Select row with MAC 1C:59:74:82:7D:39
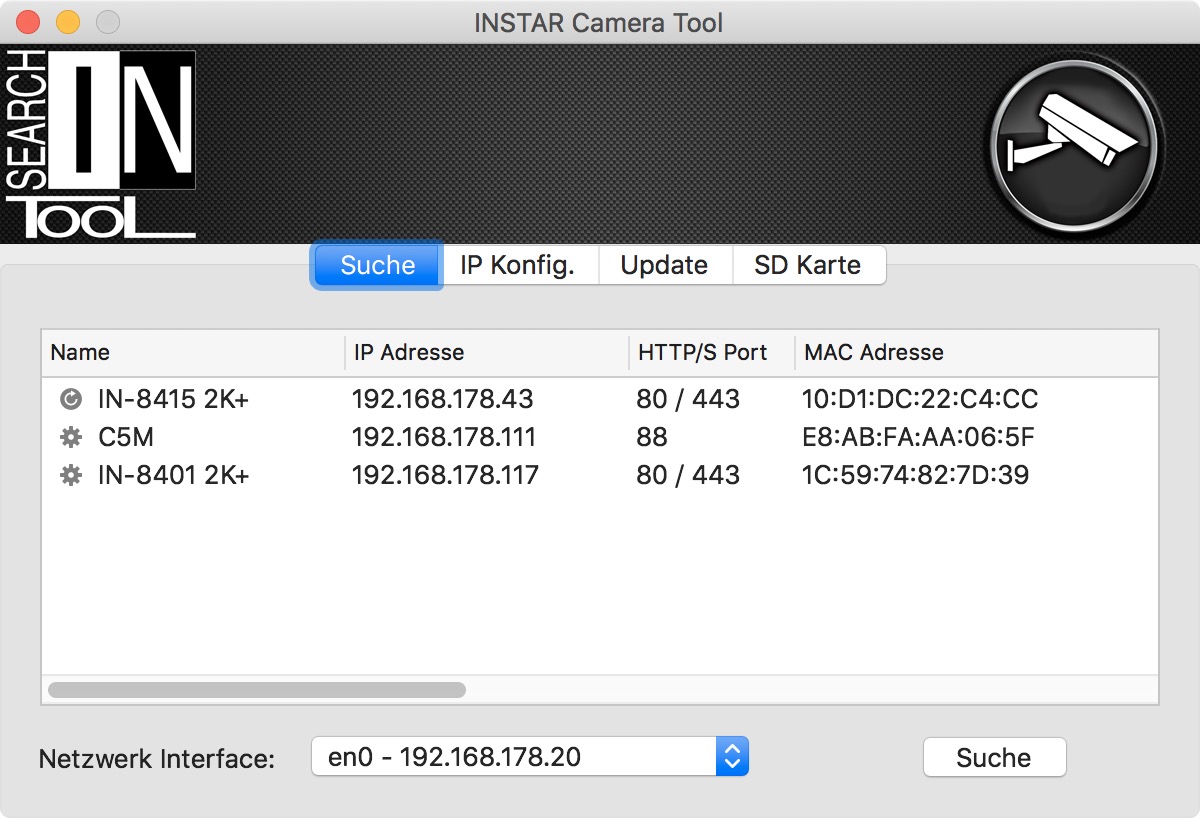1200x818 pixels. click(x=915, y=475)
